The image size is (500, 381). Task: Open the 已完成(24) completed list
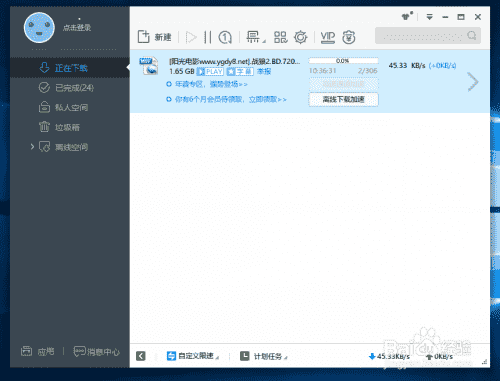70,88
